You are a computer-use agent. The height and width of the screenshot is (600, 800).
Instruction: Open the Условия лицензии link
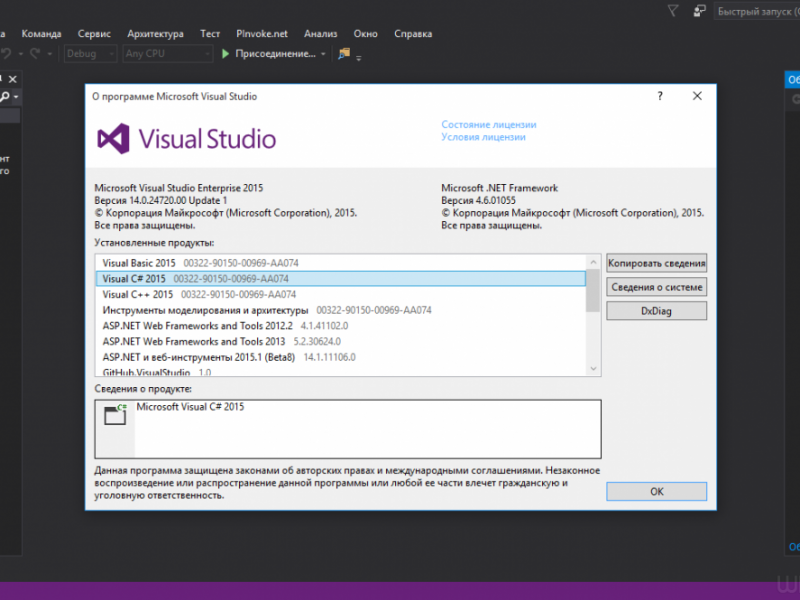pos(483,137)
